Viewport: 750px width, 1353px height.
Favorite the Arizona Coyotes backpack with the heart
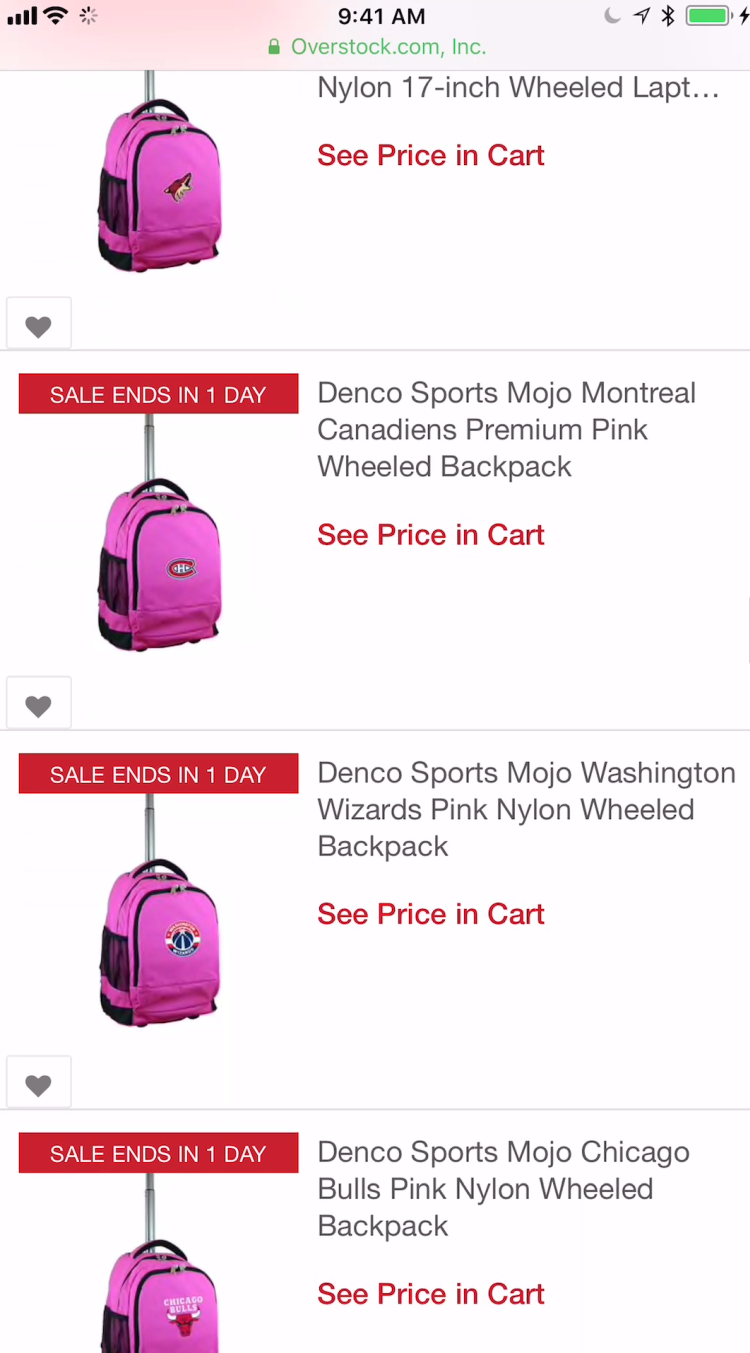38,326
